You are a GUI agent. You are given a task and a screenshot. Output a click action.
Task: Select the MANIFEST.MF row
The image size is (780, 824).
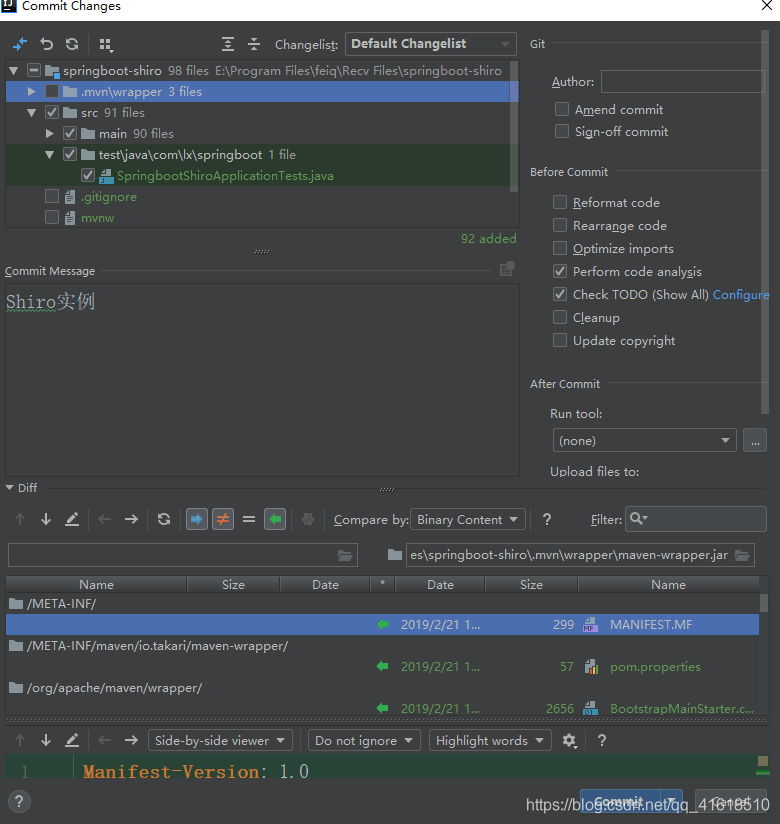382,624
